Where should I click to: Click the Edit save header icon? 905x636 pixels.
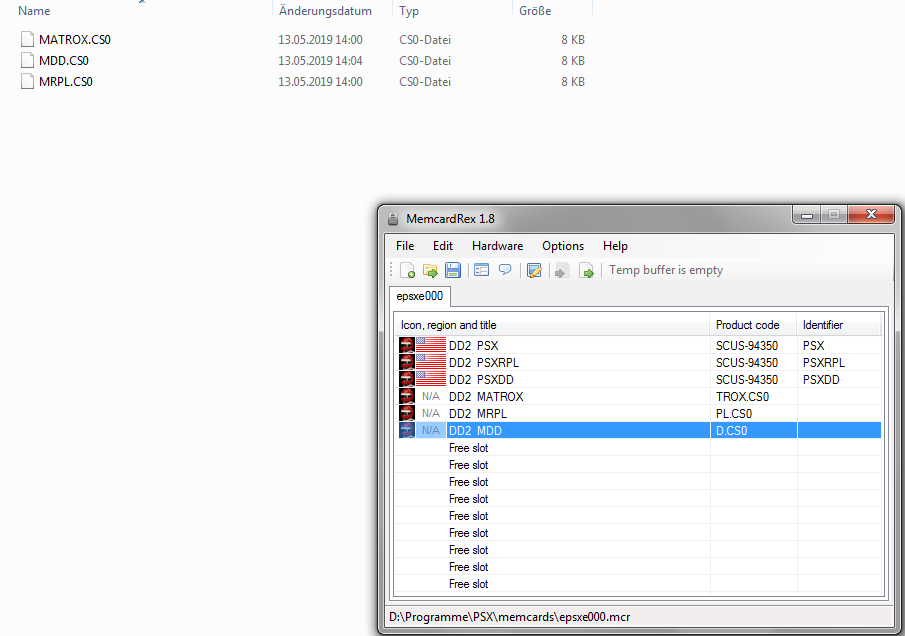(482, 270)
